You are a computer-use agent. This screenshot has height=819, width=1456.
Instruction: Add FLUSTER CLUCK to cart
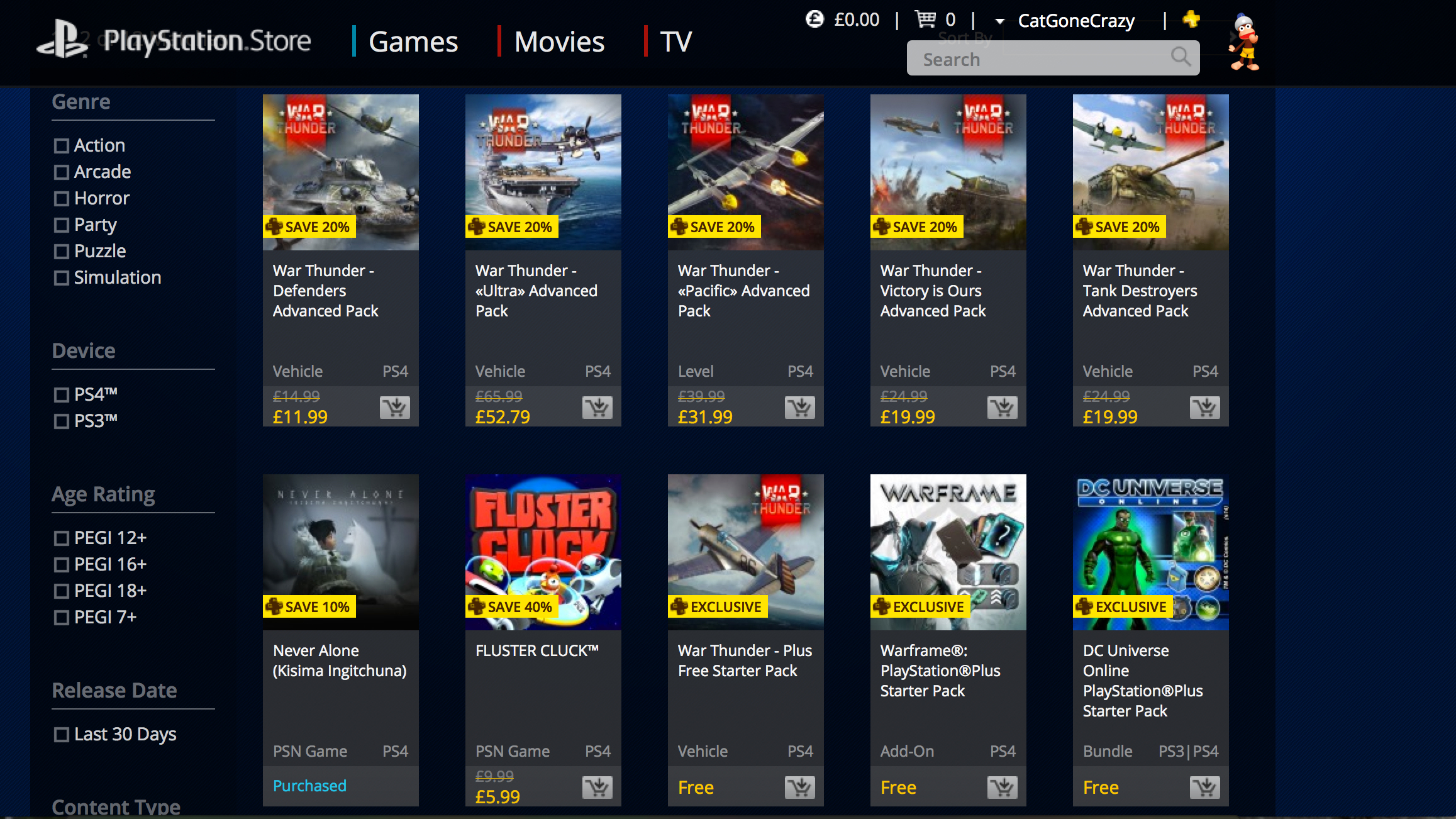pyautogui.click(x=597, y=788)
